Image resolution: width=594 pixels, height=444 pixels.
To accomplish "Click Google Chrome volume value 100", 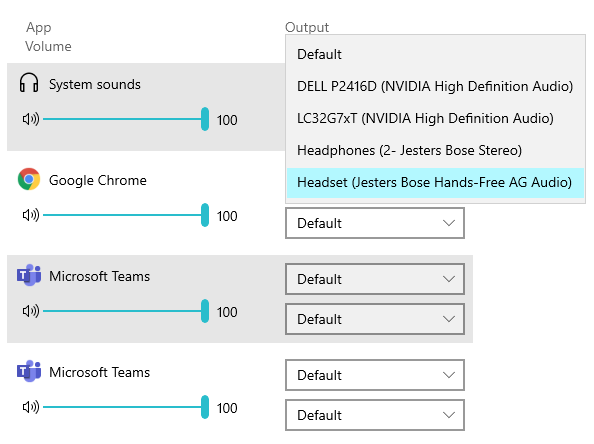I will tap(227, 216).
